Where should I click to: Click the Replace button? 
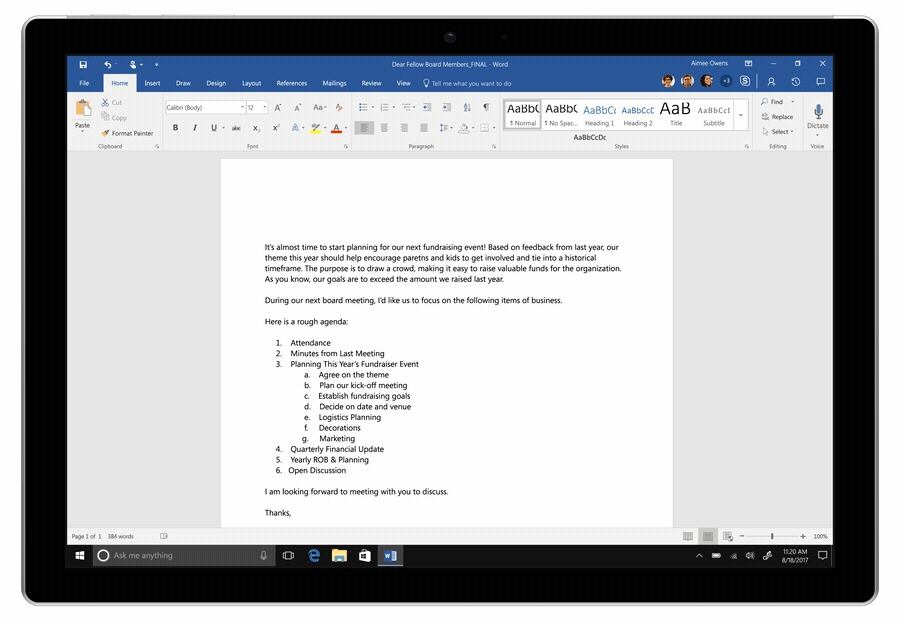point(777,117)
